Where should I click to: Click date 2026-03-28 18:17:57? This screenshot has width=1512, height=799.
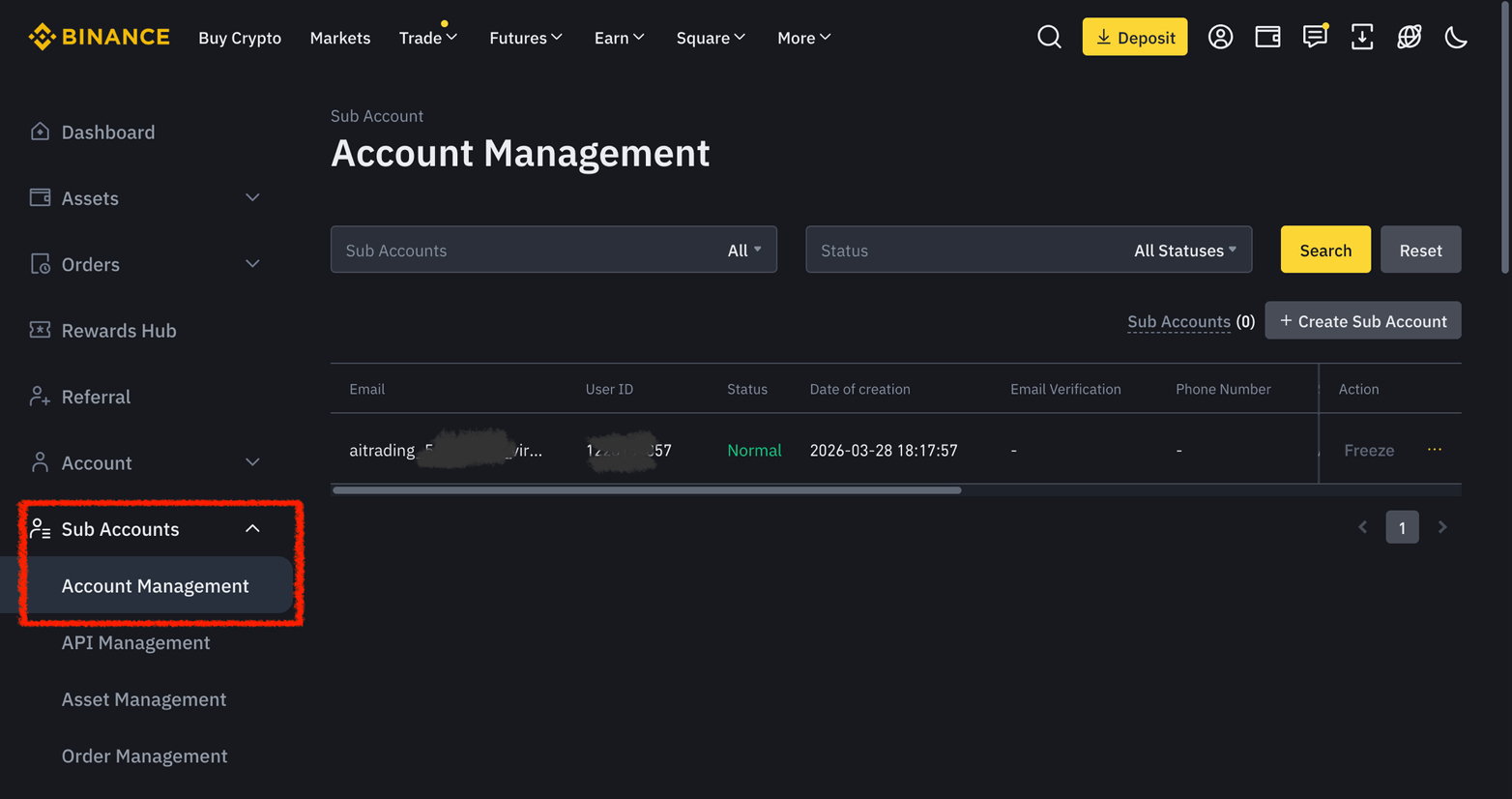(x=884, y=450)
